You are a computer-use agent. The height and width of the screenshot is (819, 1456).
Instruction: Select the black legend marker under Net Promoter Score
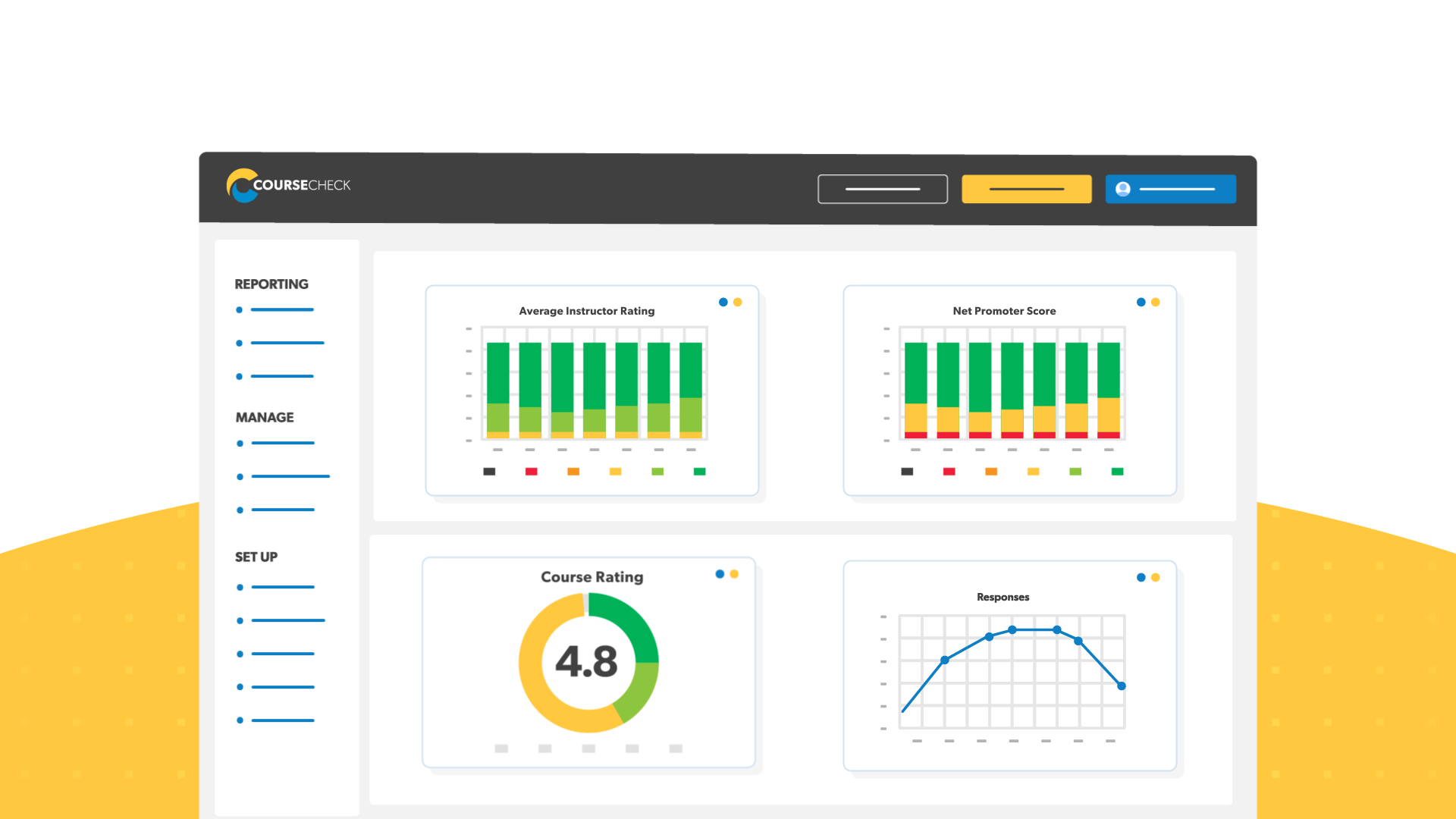pyautogui.click(x=906, y=471)
